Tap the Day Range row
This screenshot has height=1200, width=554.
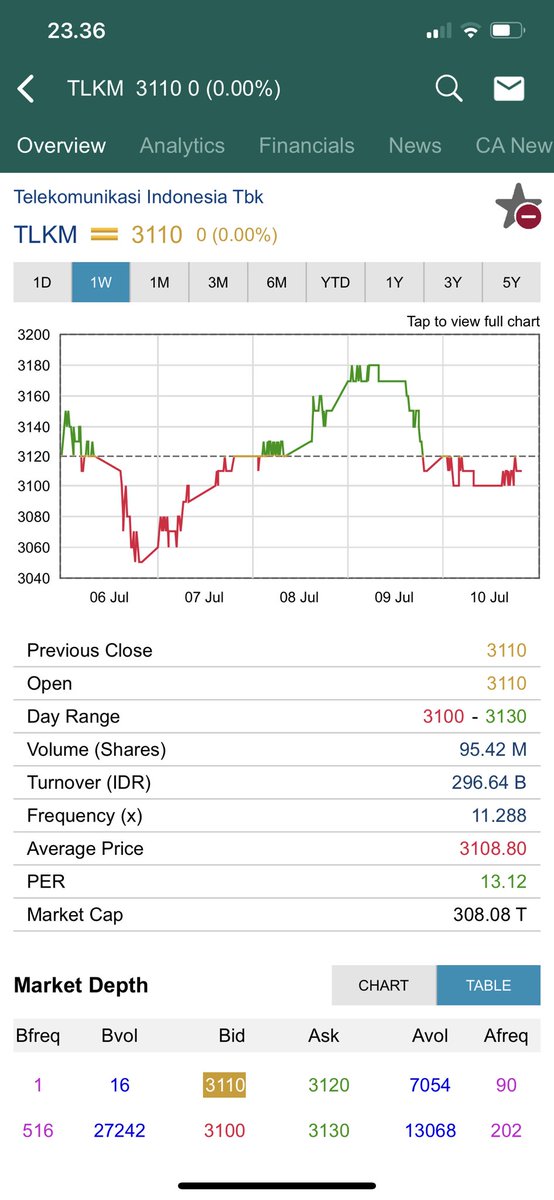[x=277, y=716]
